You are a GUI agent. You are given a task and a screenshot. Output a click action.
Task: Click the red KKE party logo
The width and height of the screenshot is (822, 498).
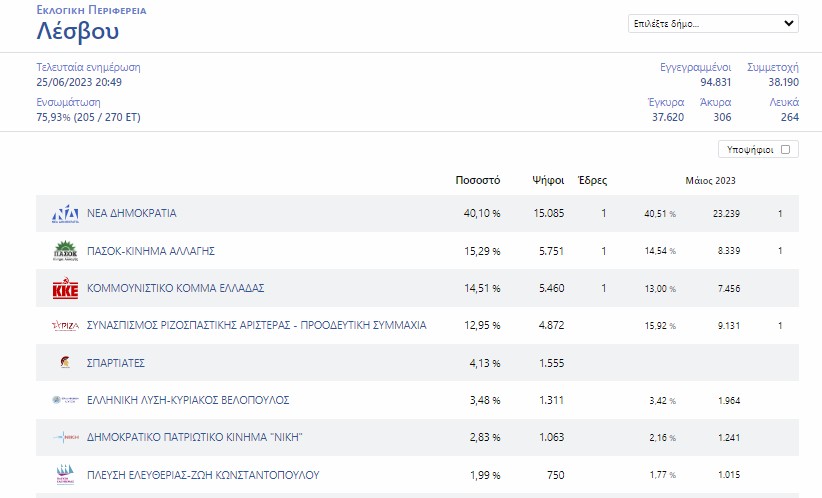tap(64, 289)
